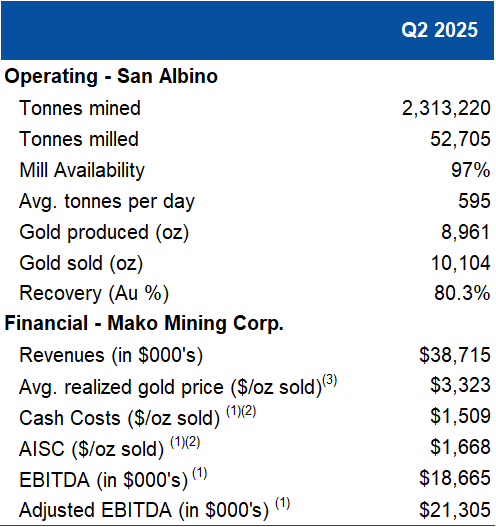Click the Tonnes milled value 52,705
The height and width of the screenshot is (527, 496).
[460, 139]
